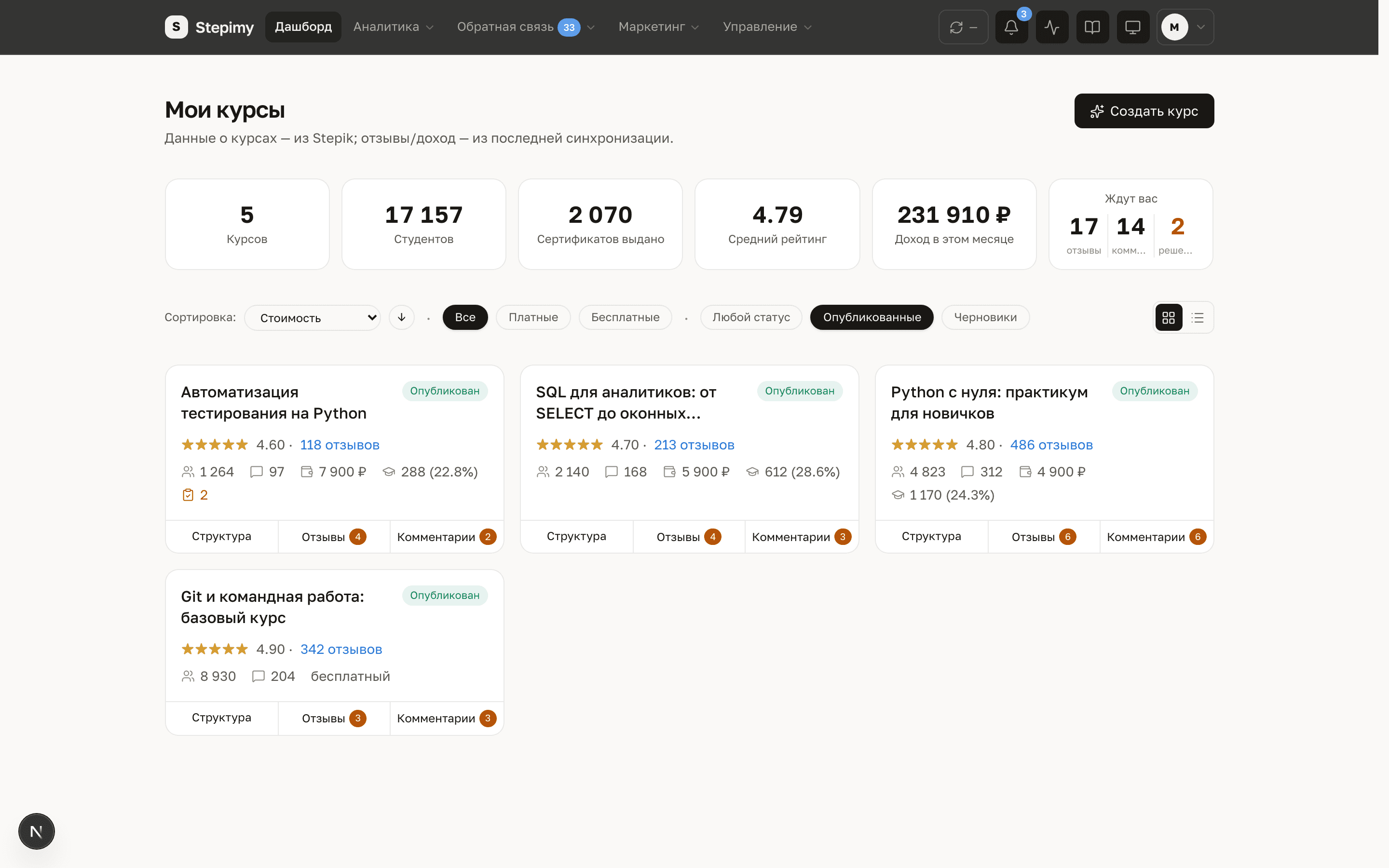This screenshot has height=868, width=1389.
Task: Switch to grid view layout
Action: (1169, 317)
